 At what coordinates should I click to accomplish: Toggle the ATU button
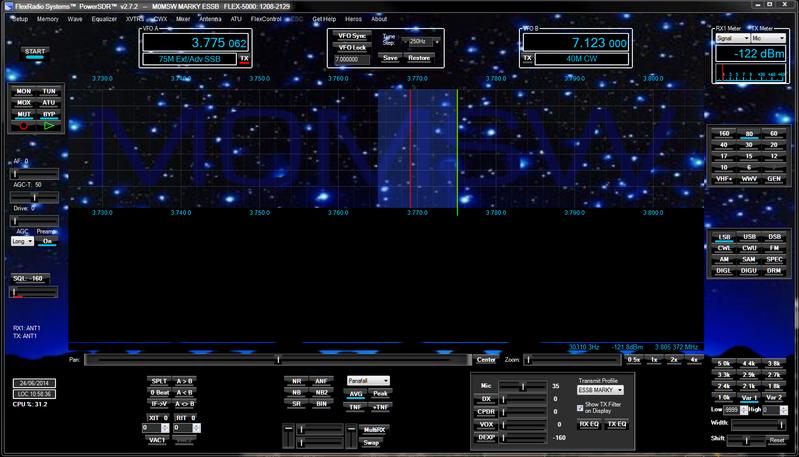[49, 103]
